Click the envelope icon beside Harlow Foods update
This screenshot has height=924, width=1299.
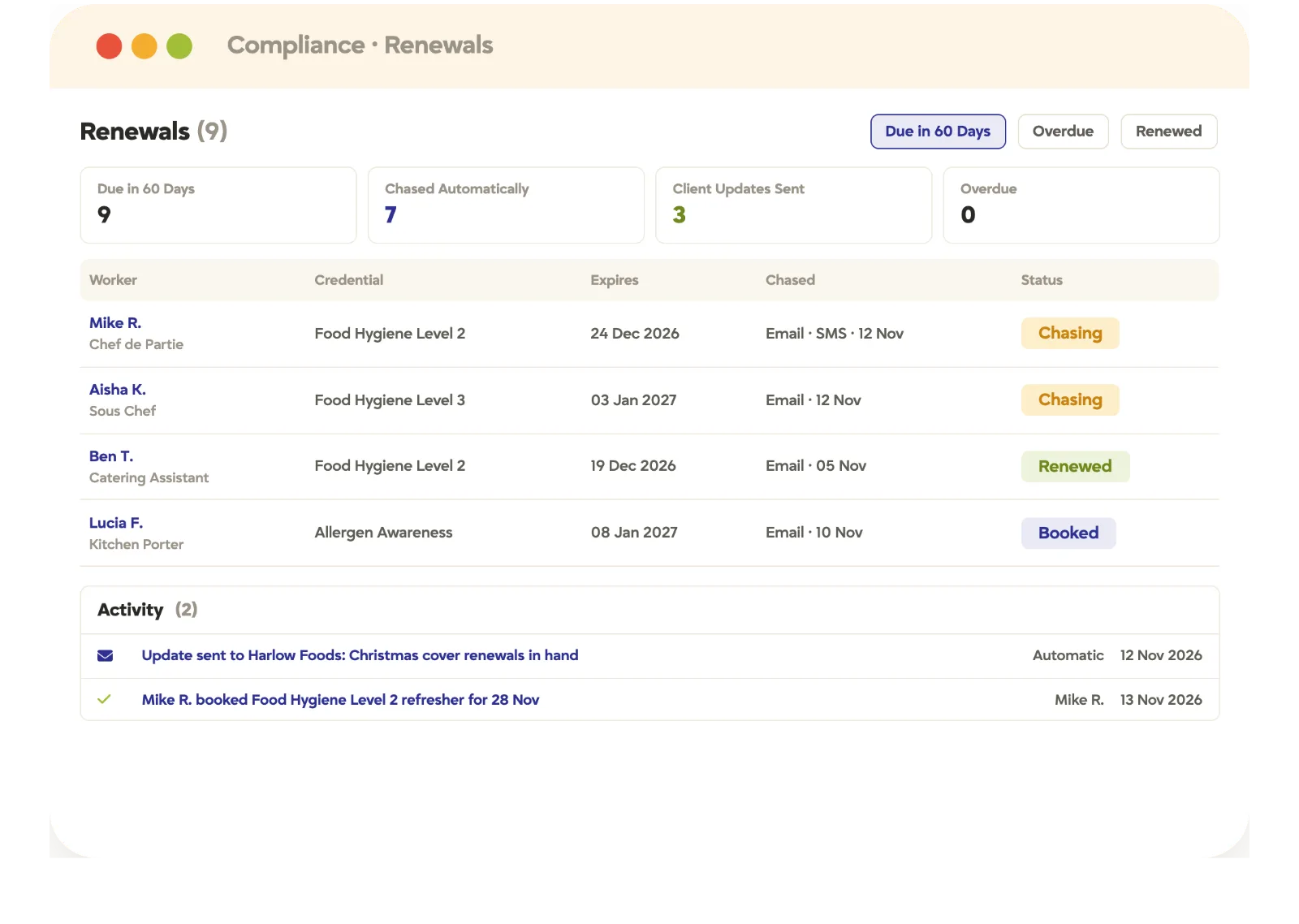click(105, 655)
